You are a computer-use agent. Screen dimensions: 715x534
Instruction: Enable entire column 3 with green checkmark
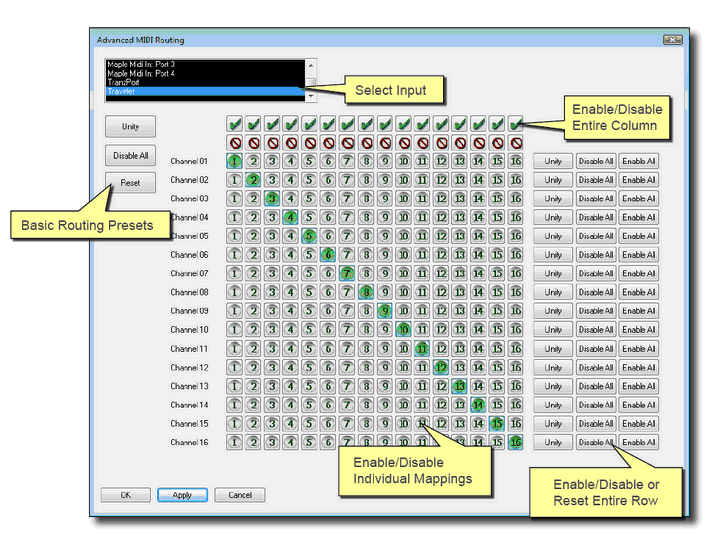[x=272, y=124]
